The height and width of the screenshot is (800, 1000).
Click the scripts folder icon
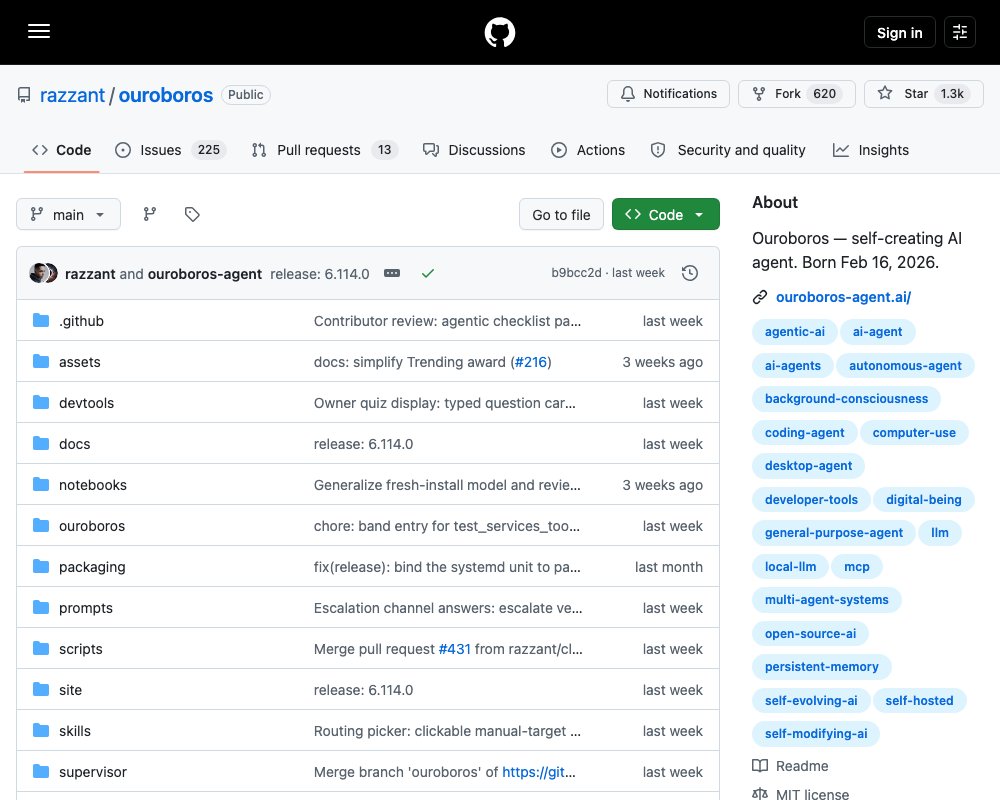coord(41,649)
